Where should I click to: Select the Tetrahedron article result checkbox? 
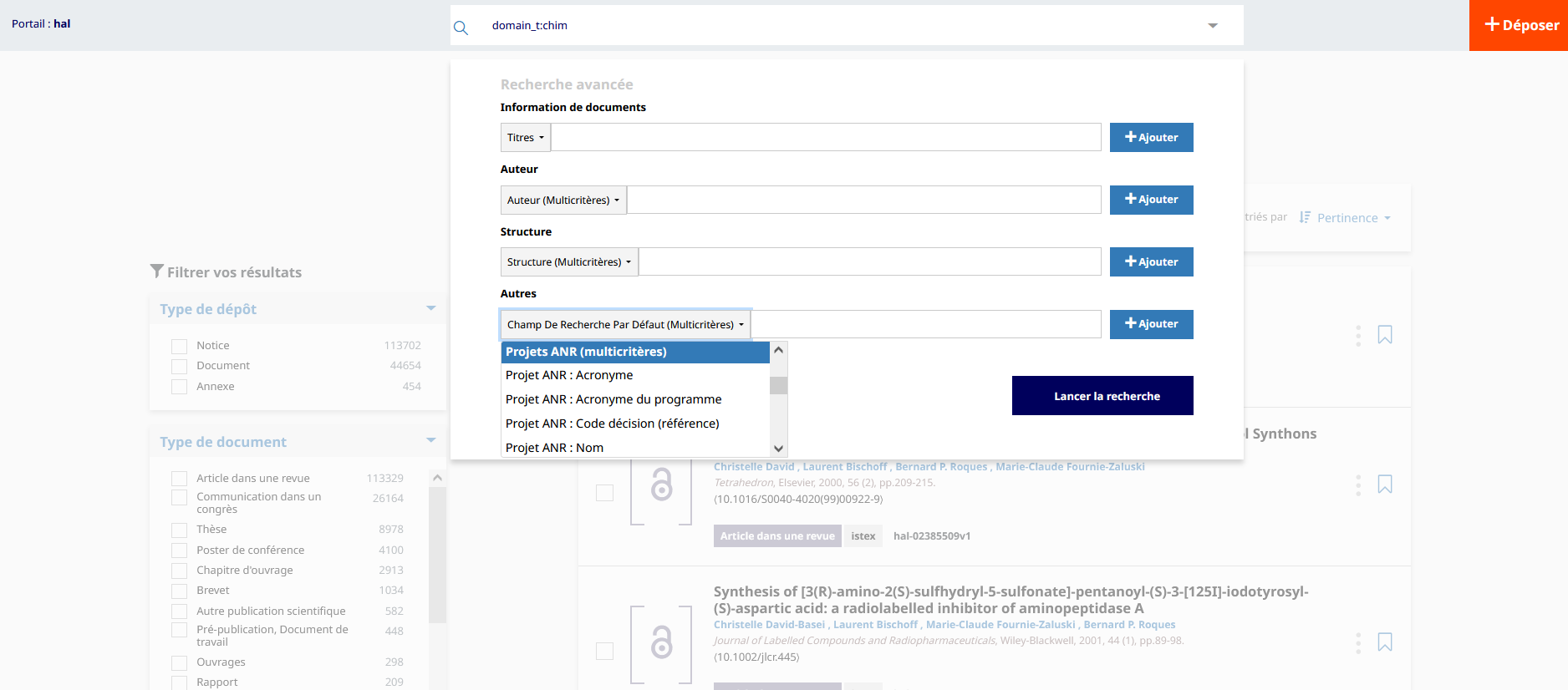tap(604, 493)
